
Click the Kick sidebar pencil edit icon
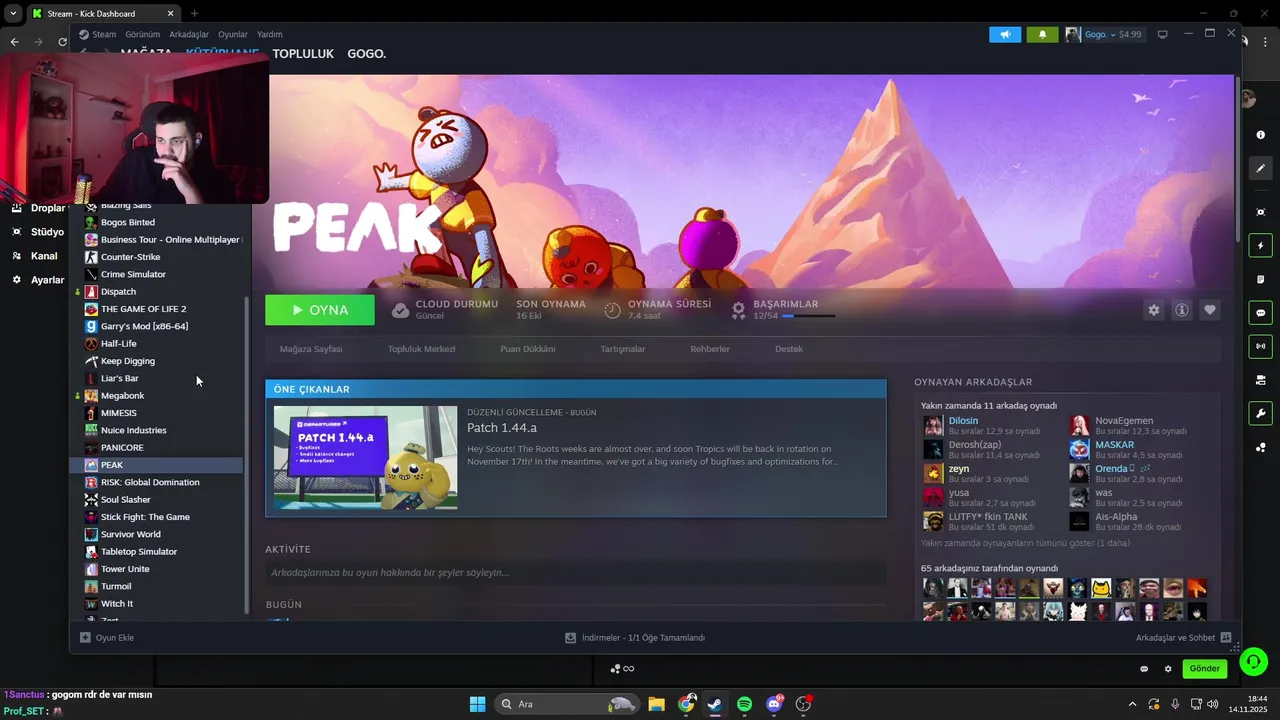pos(1261,169)
